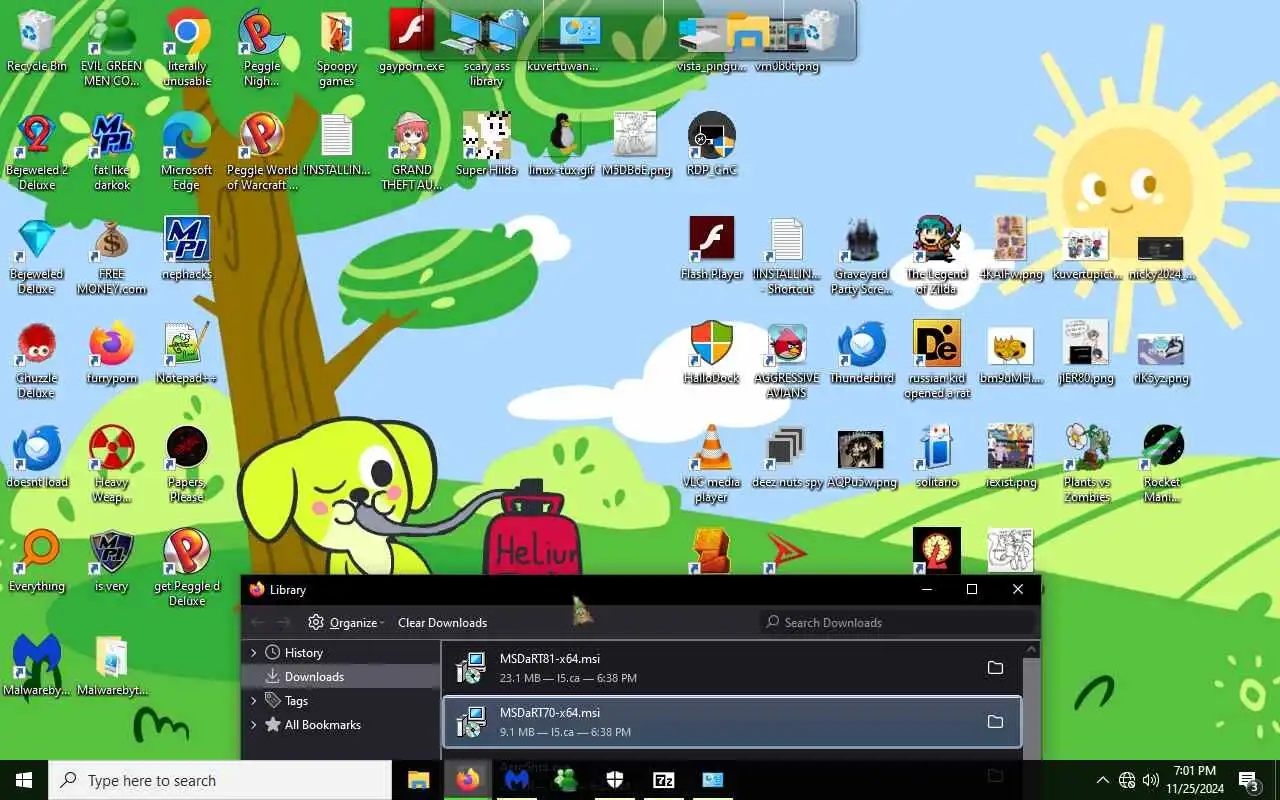
Task: Select the Bejeweled Deluxe diamond icon
Action: [37, 256]
